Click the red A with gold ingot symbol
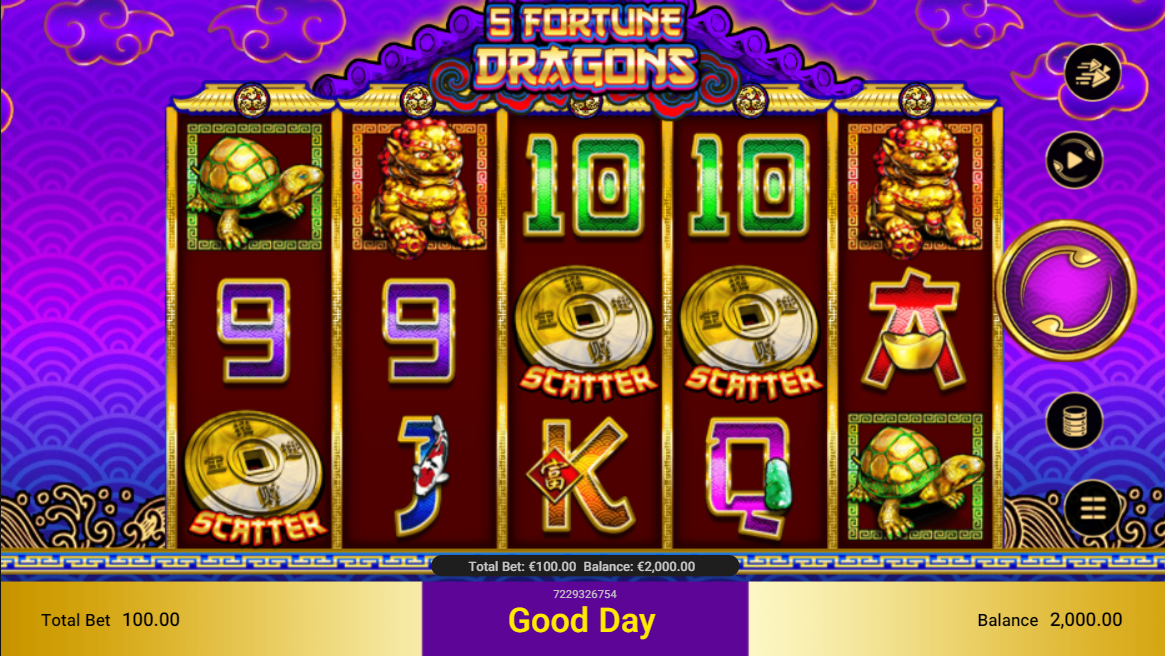 click(915, 331)
